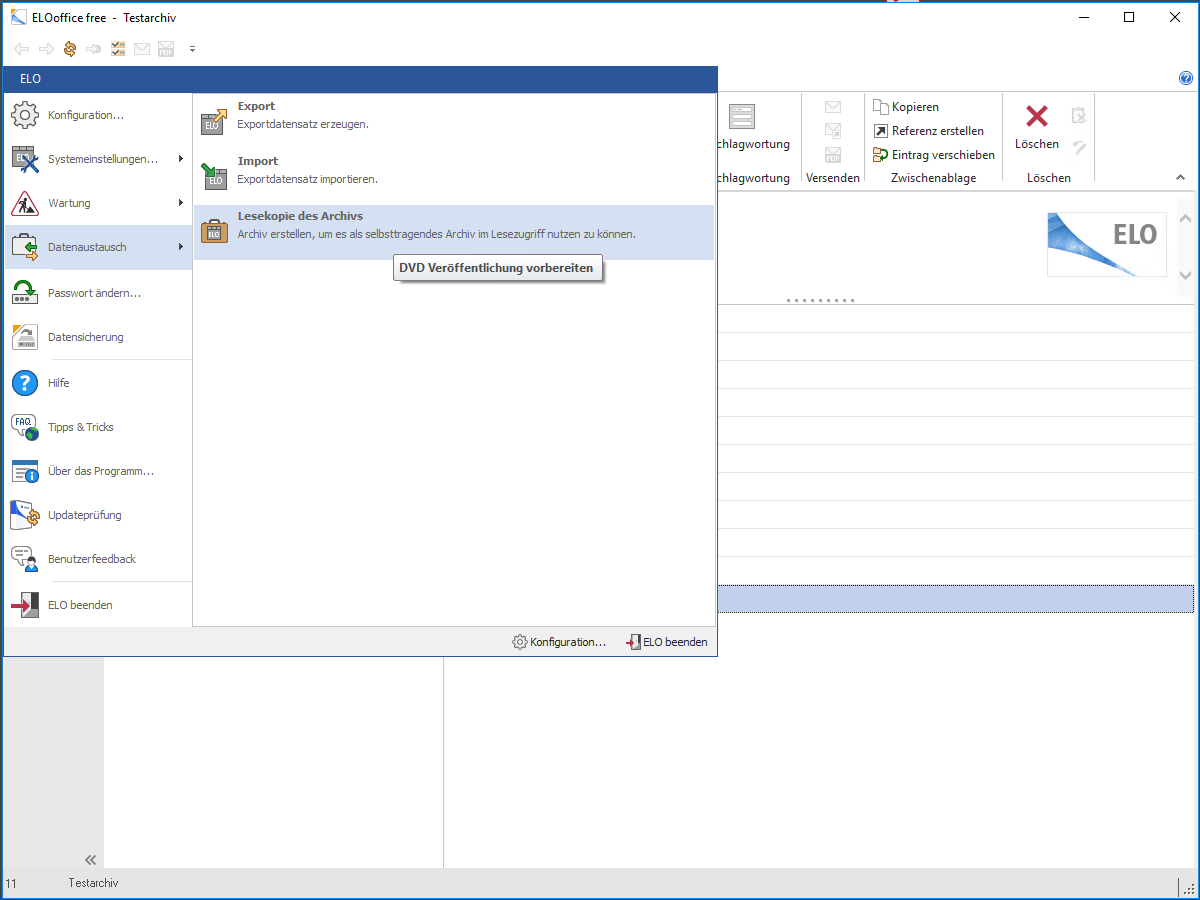
Task: Collapse the ribbon with the chevron
Action: click(1180, 178)
